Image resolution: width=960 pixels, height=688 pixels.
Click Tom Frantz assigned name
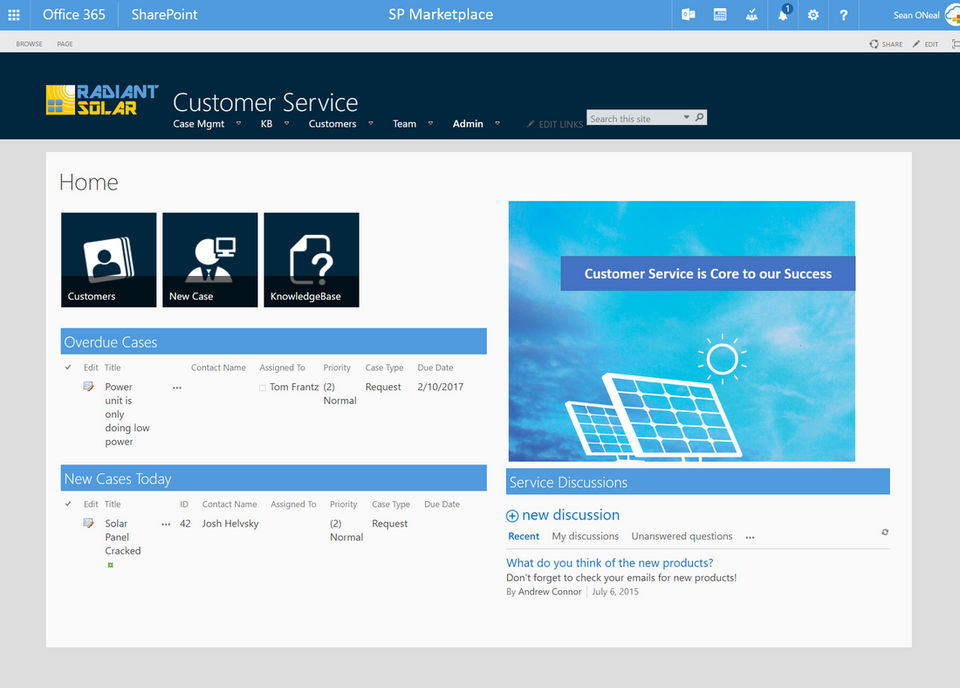click(294, 387)
